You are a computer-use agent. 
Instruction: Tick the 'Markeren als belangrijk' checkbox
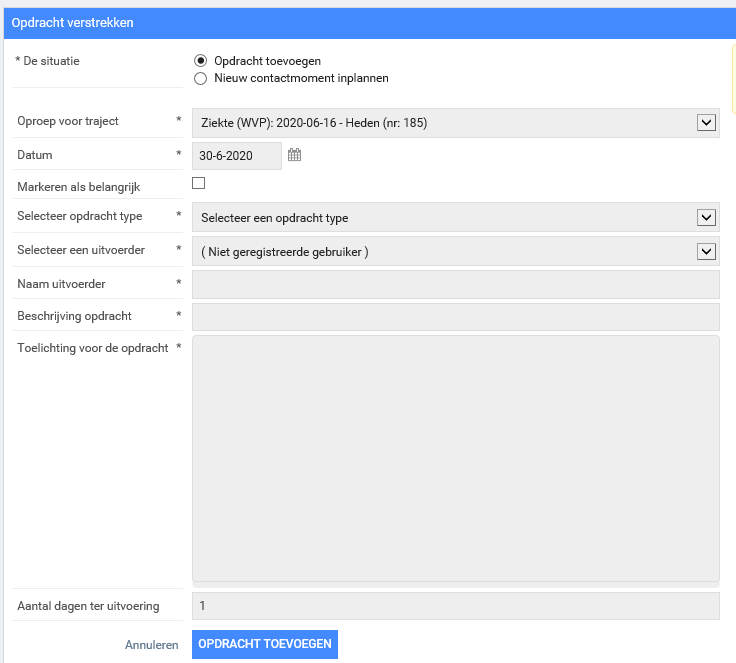point(198,183)
